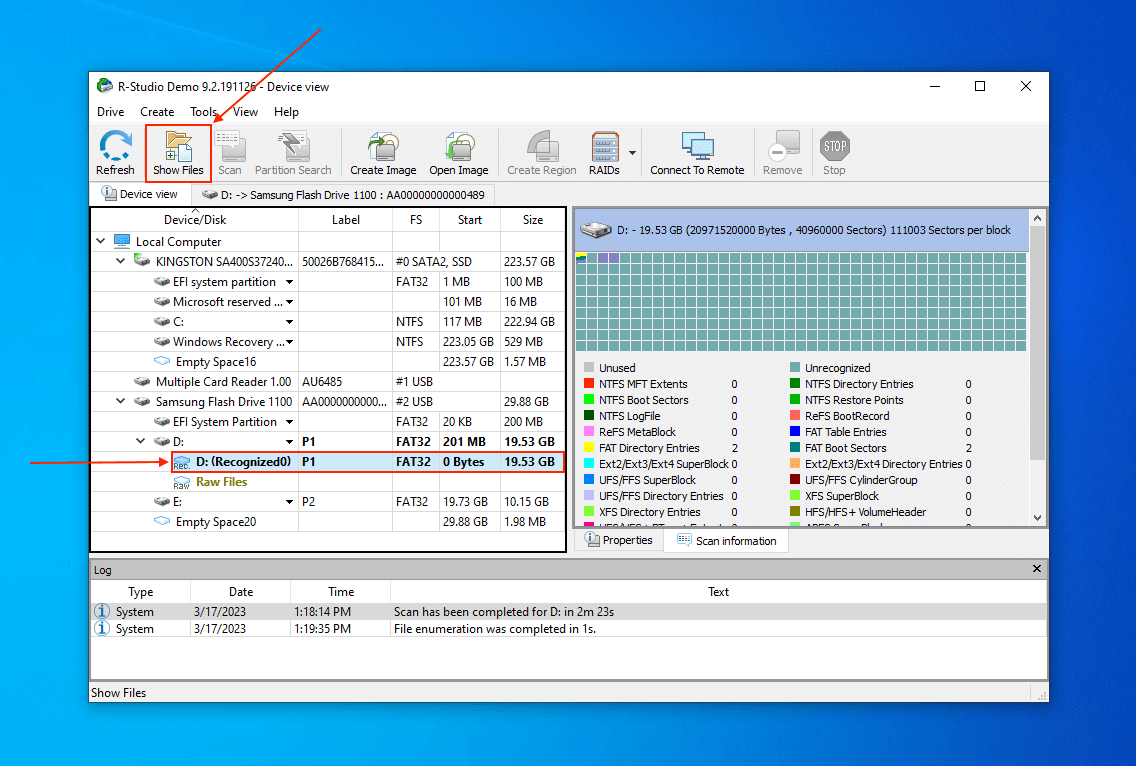Switch to the Properties tab
The image size is (1136, 766).
619,541
